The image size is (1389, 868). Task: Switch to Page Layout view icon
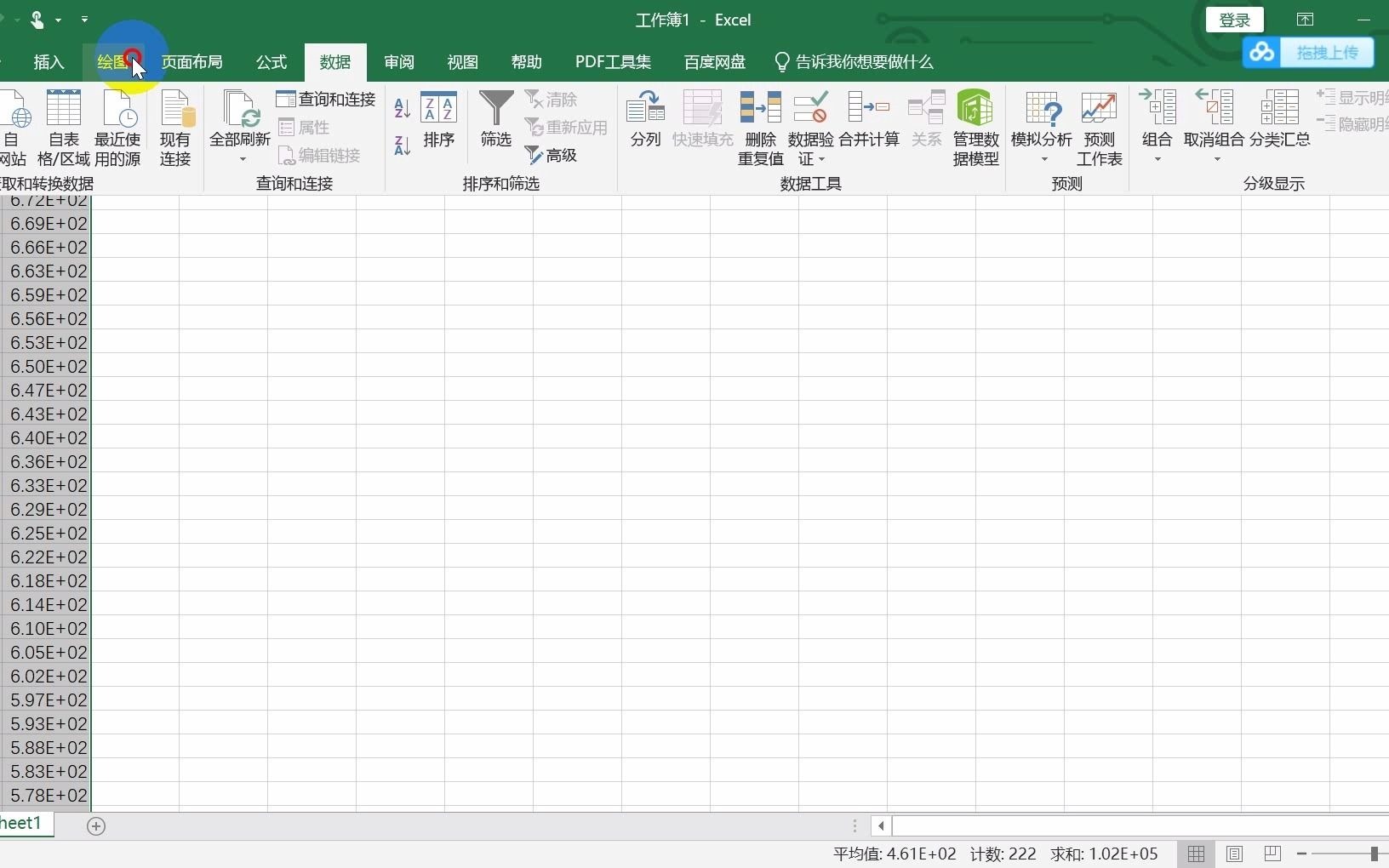(x=1234, y=854)
